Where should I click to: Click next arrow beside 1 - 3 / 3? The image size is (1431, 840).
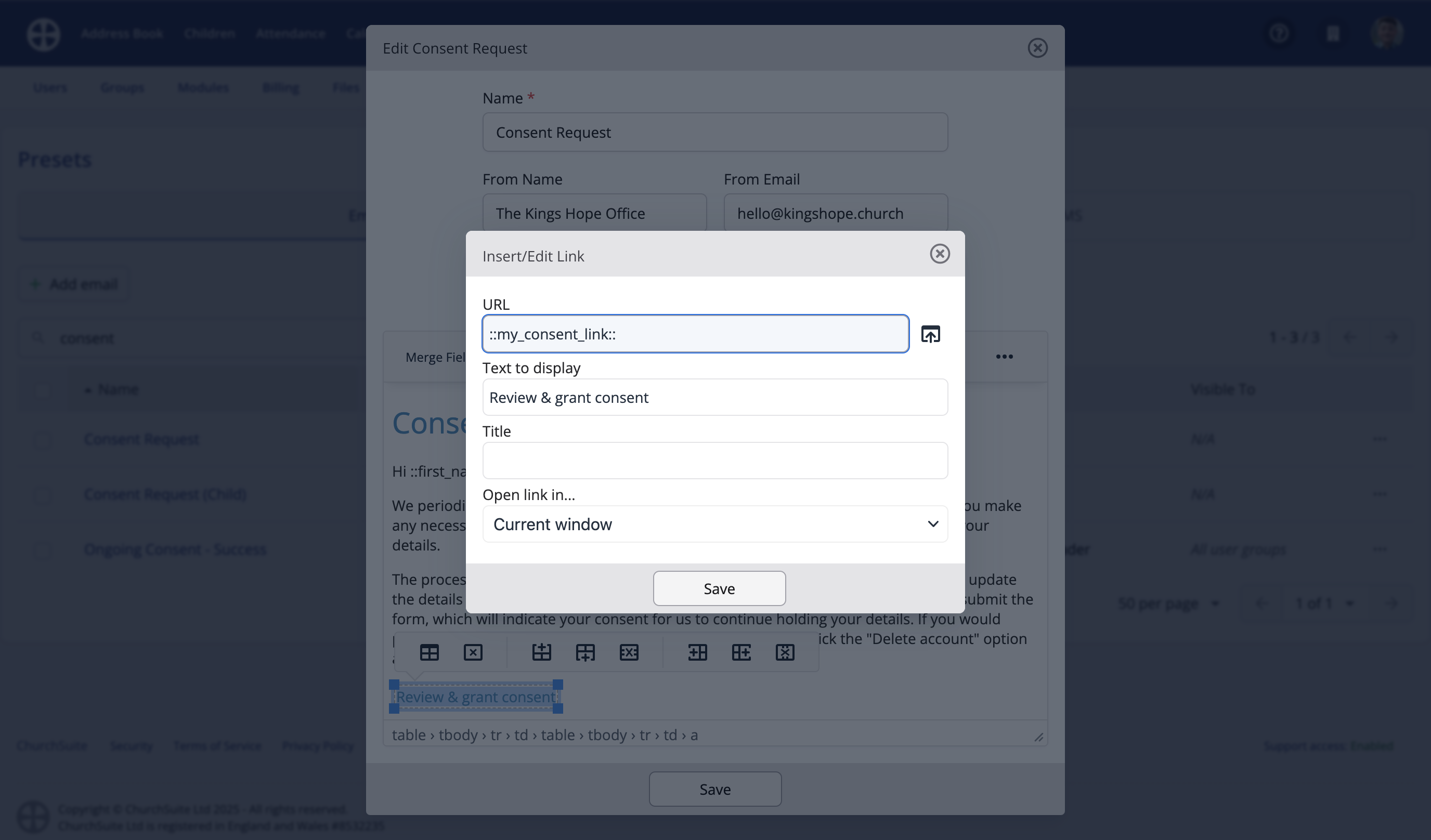1391,337
